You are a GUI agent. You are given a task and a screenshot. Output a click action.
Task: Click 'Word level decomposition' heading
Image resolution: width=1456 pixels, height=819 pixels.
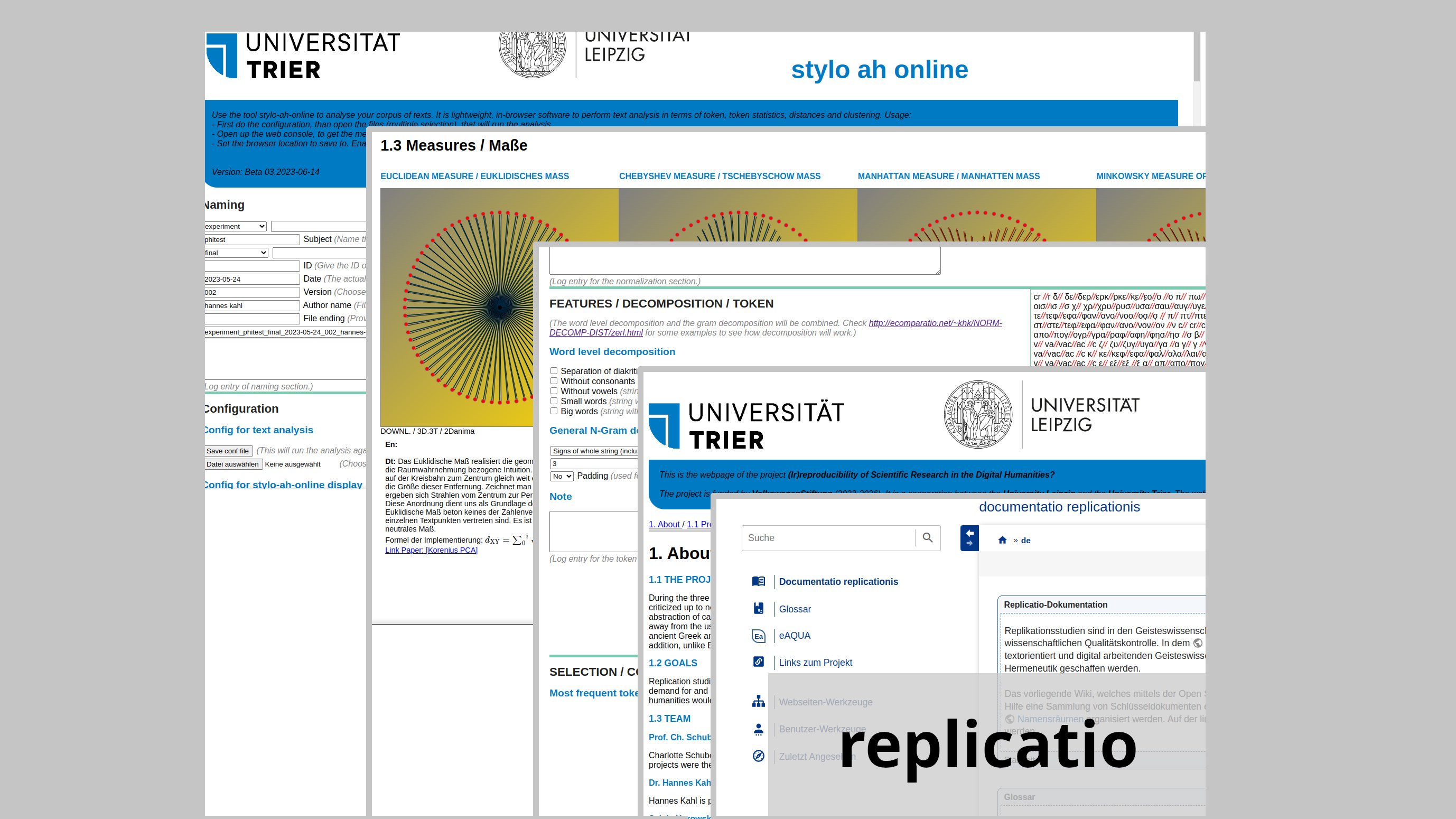612,351
